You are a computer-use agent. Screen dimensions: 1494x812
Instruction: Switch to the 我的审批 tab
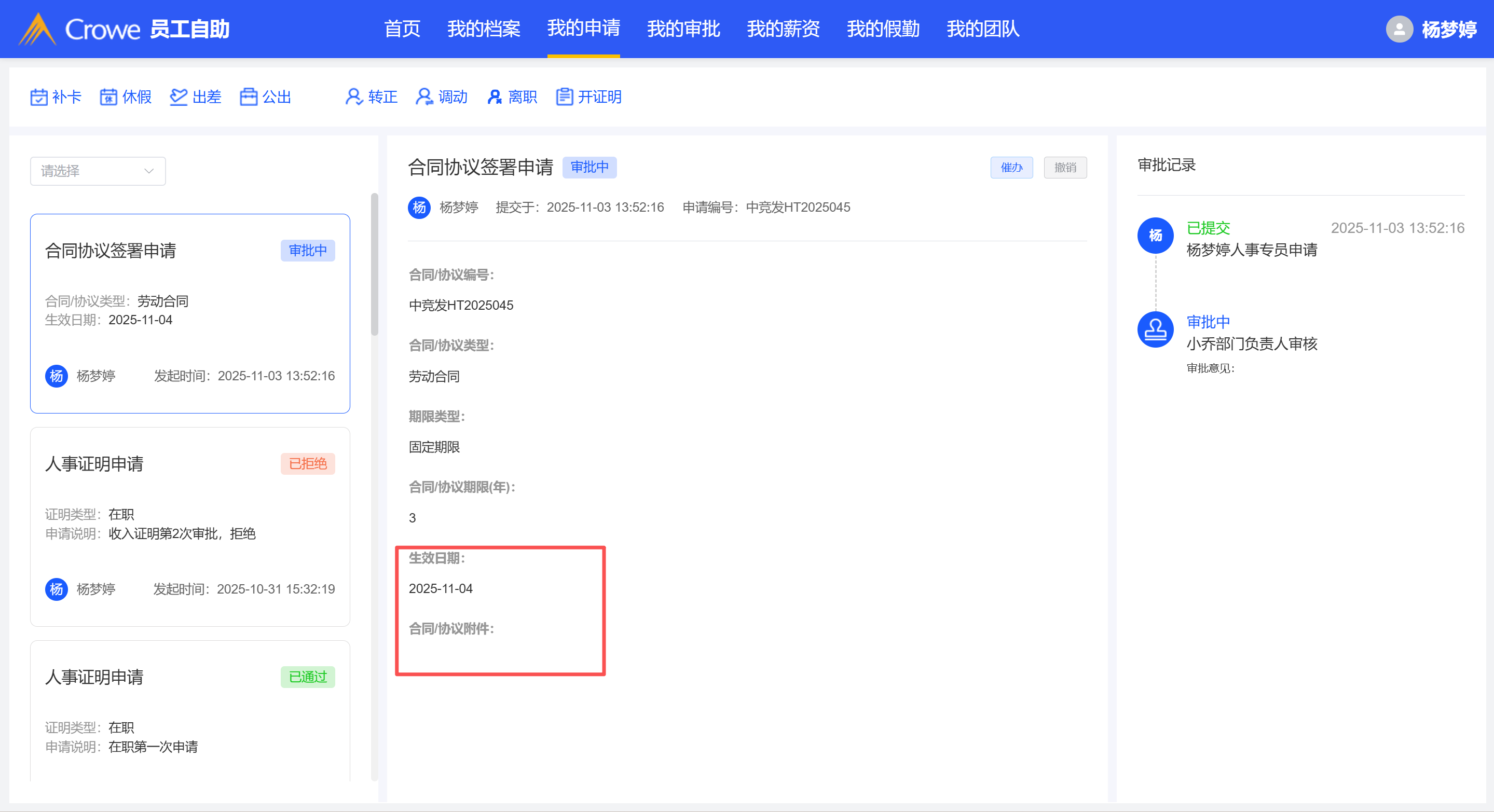point(683,29)
